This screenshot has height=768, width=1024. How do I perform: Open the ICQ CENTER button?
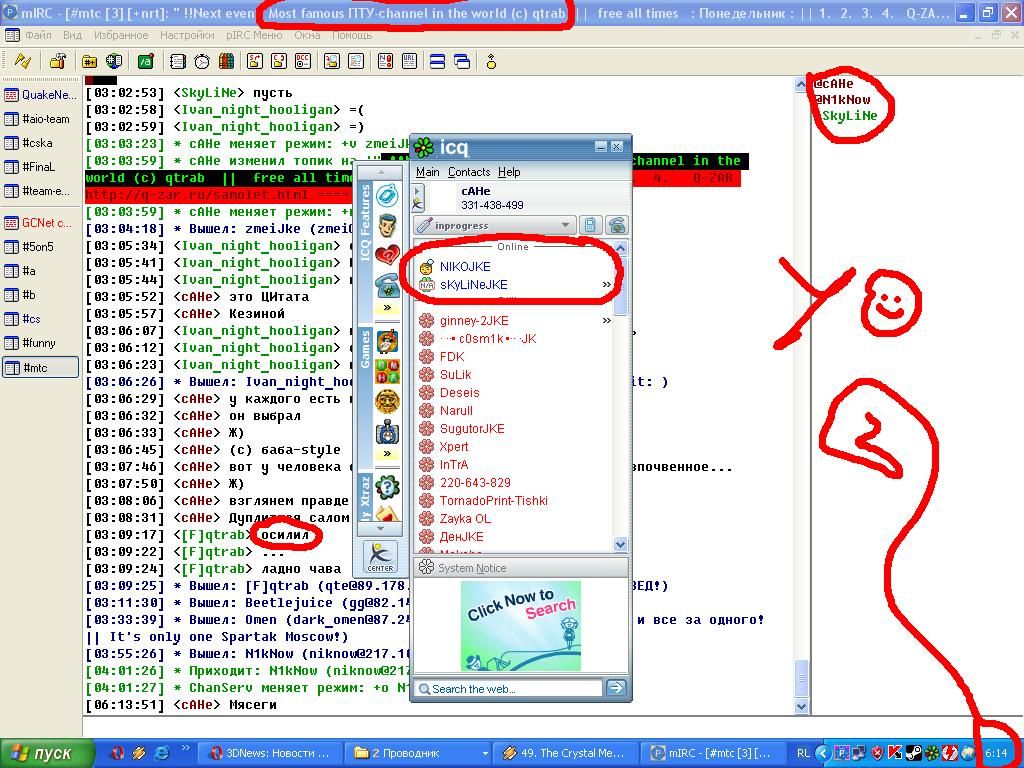point(380,557)
